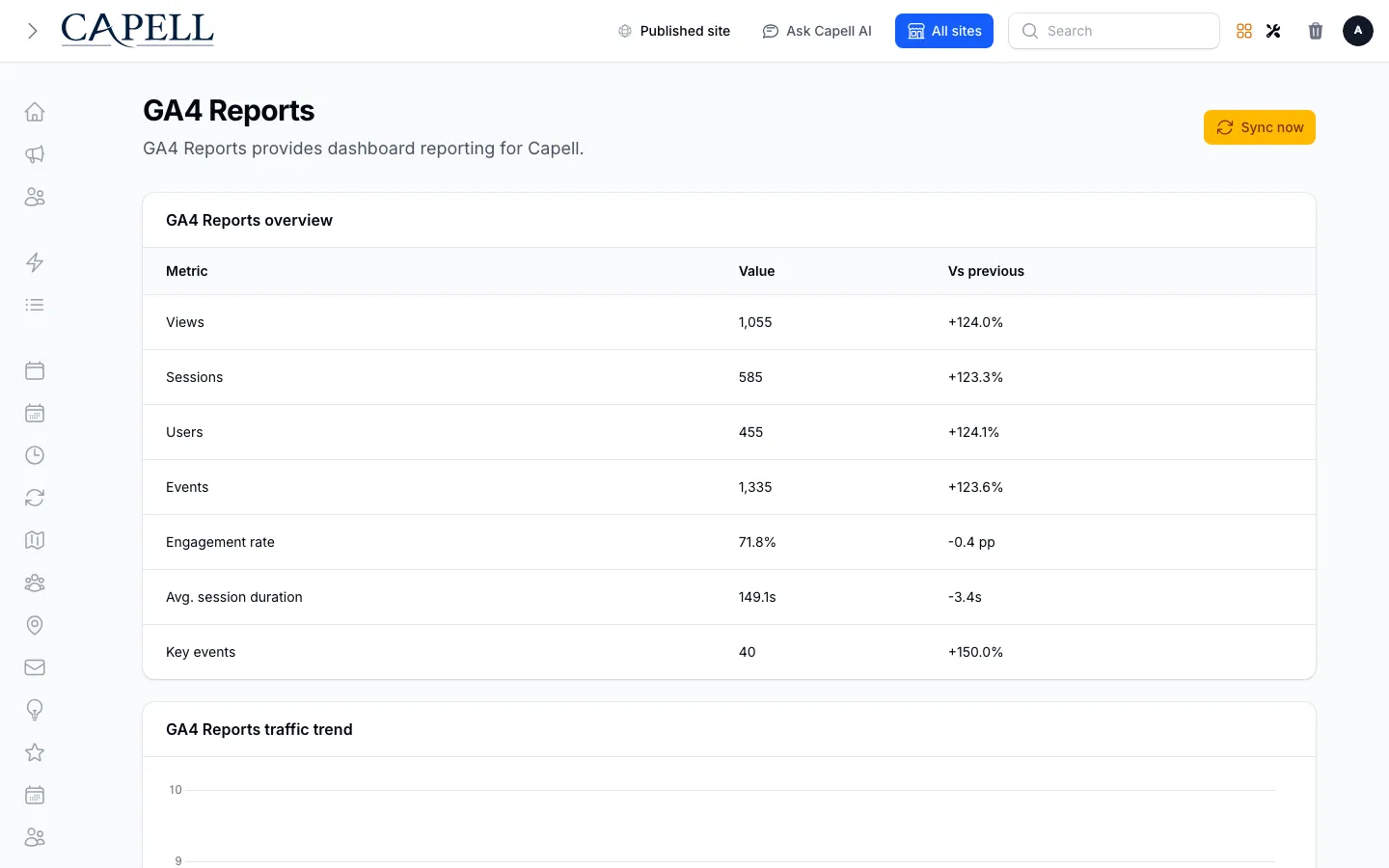
Task: Click the Value column header
Action: tap(757, 271)
